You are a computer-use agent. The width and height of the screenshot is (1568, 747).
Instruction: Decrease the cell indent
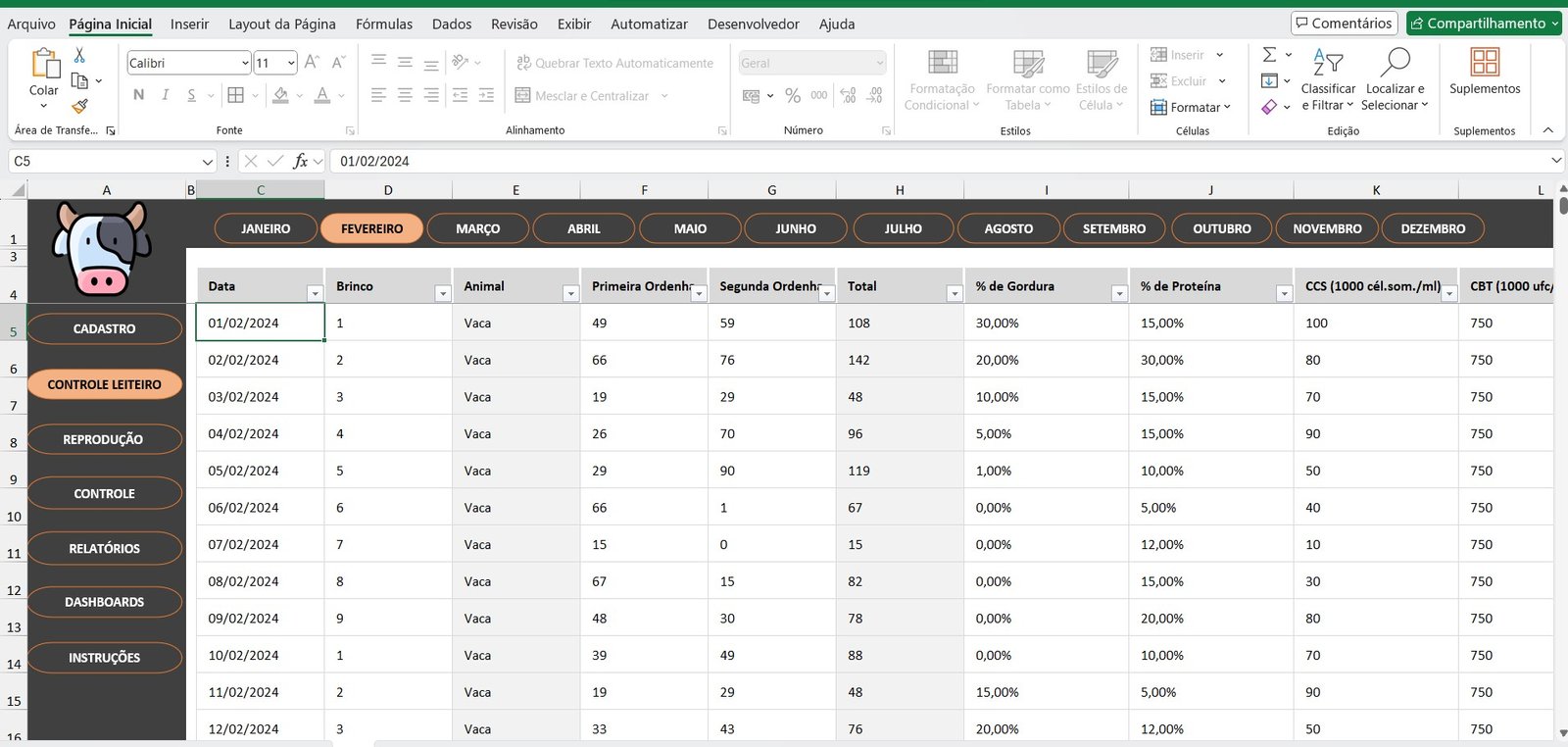pos(460,95)
